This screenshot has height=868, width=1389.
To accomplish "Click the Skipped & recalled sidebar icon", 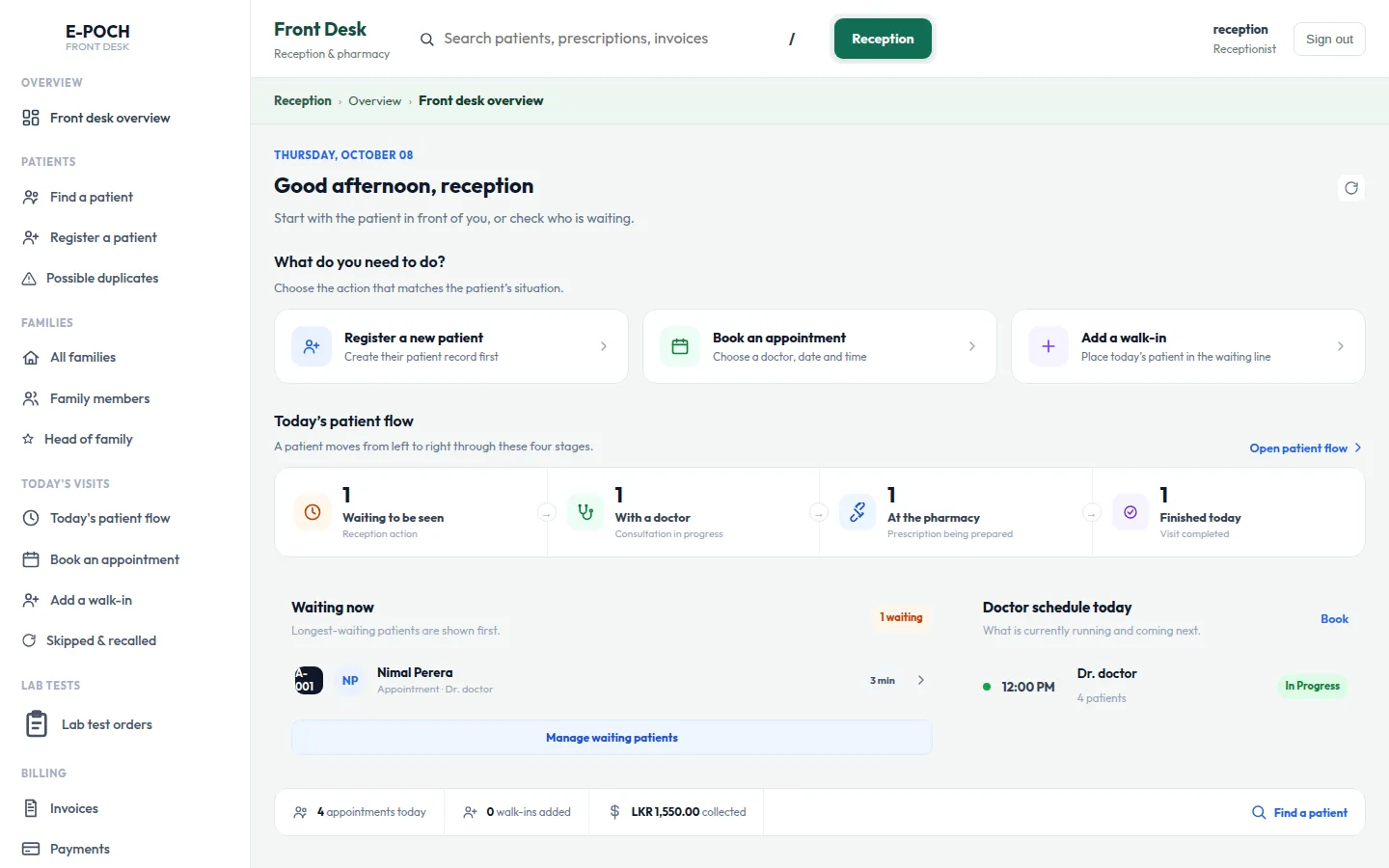I will pyautogui.click(x=29, y=640).
